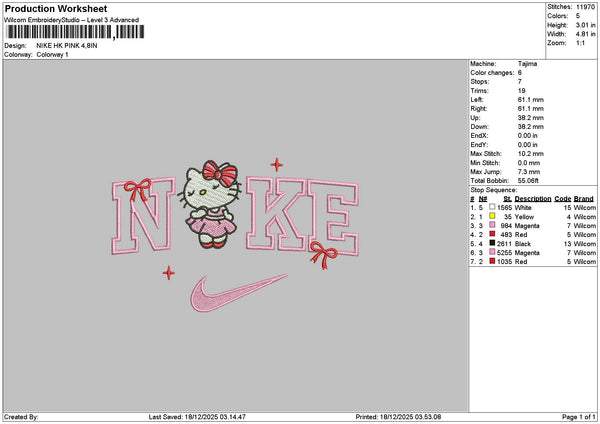Image resolution: width=600 pixels, height=424 pixels.
Task: Click the stitch count '2611' in the Black row
Action: (x=504, y=244)
